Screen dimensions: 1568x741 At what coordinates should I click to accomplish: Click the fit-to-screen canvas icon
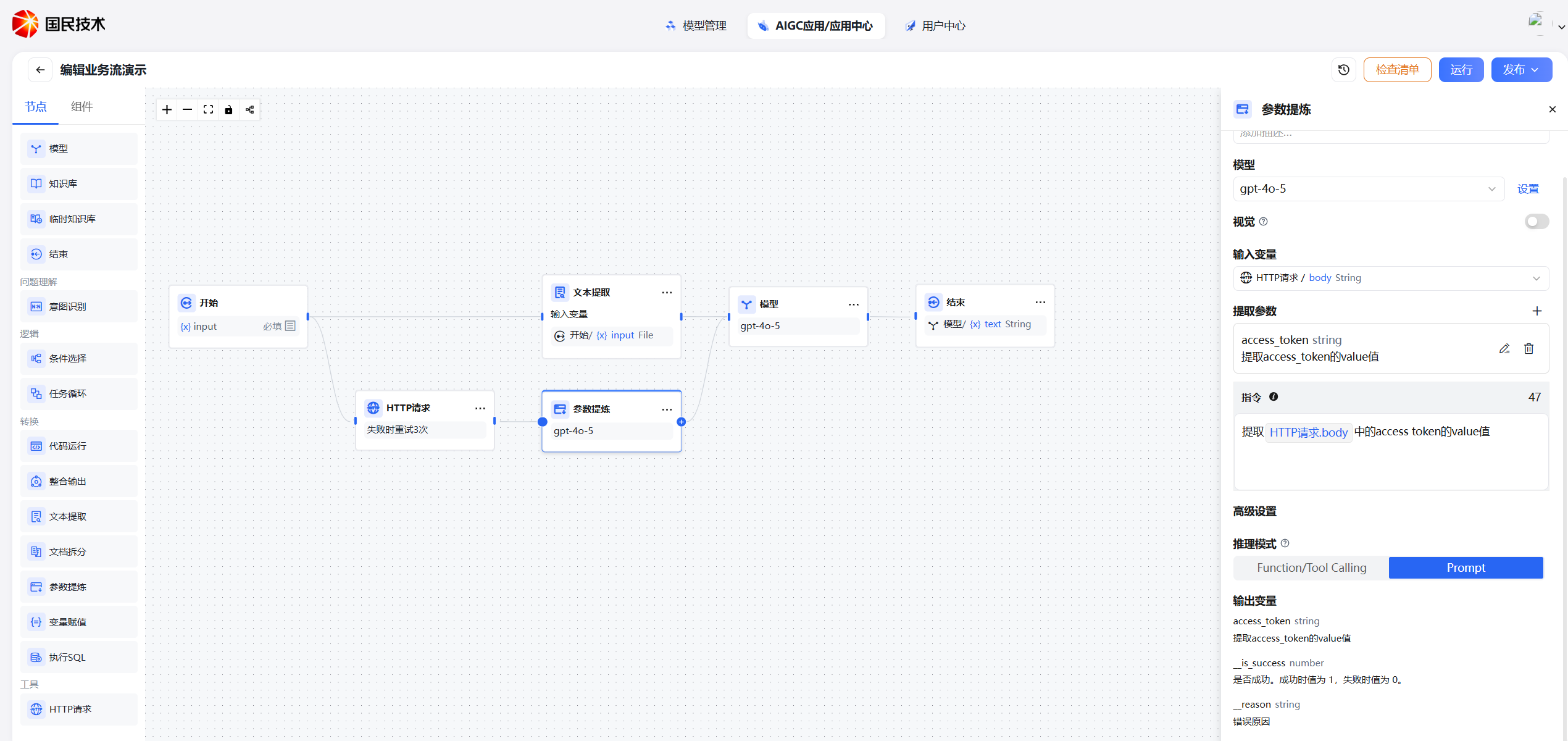click(208, 110)
